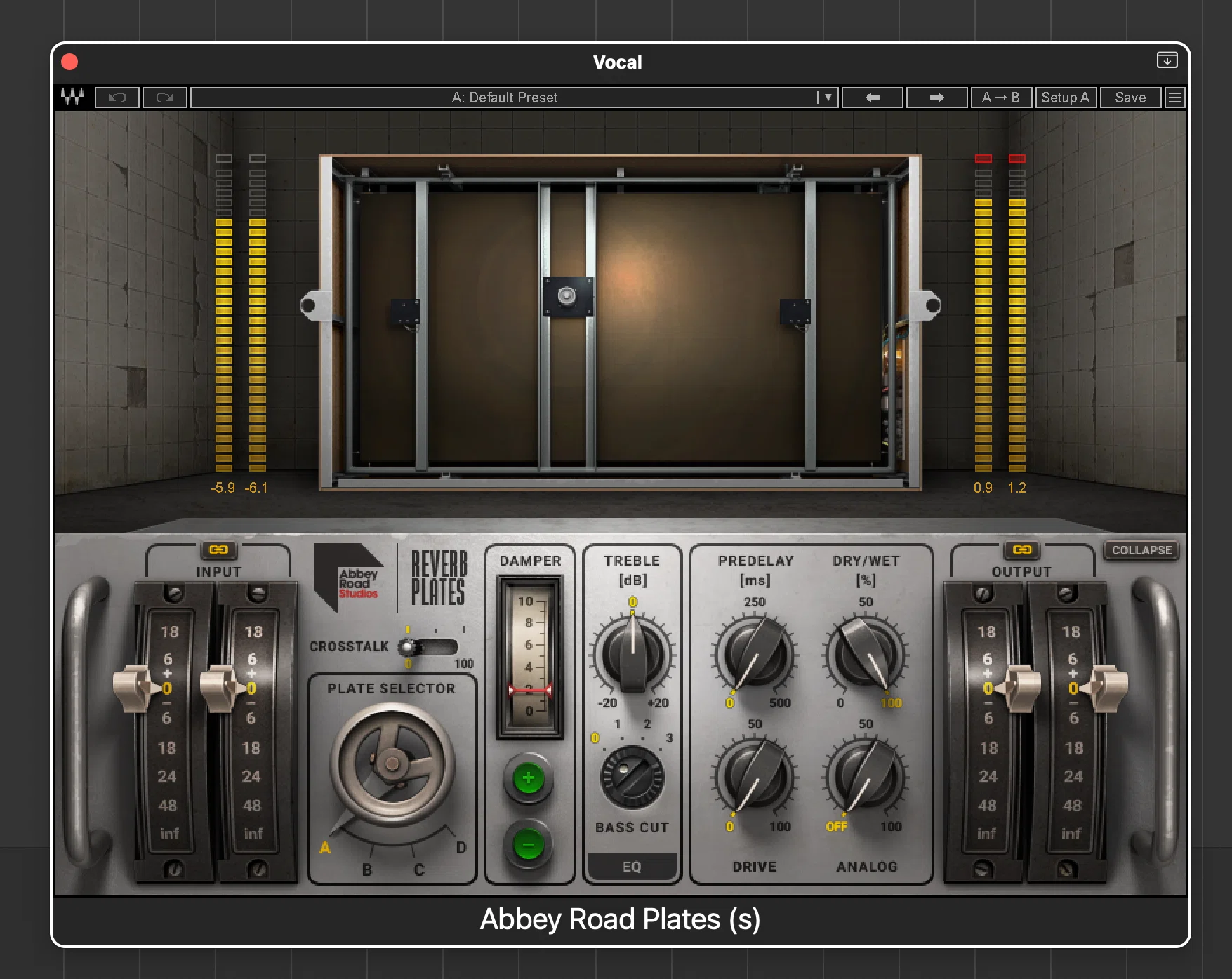Click the left output level reading 0.9

click(x=983, y=488)
